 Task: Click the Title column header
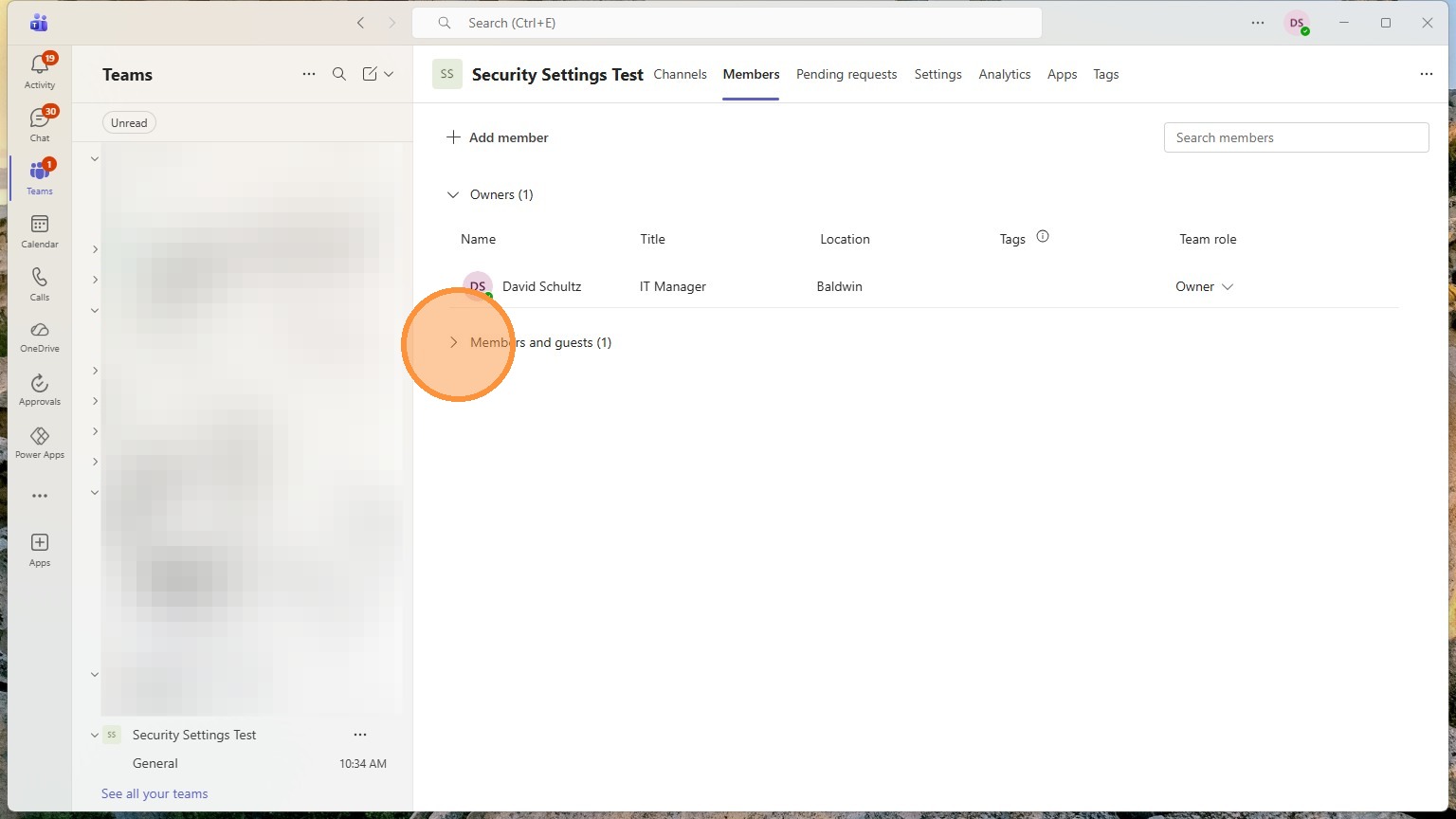click(x=652, y=239)
